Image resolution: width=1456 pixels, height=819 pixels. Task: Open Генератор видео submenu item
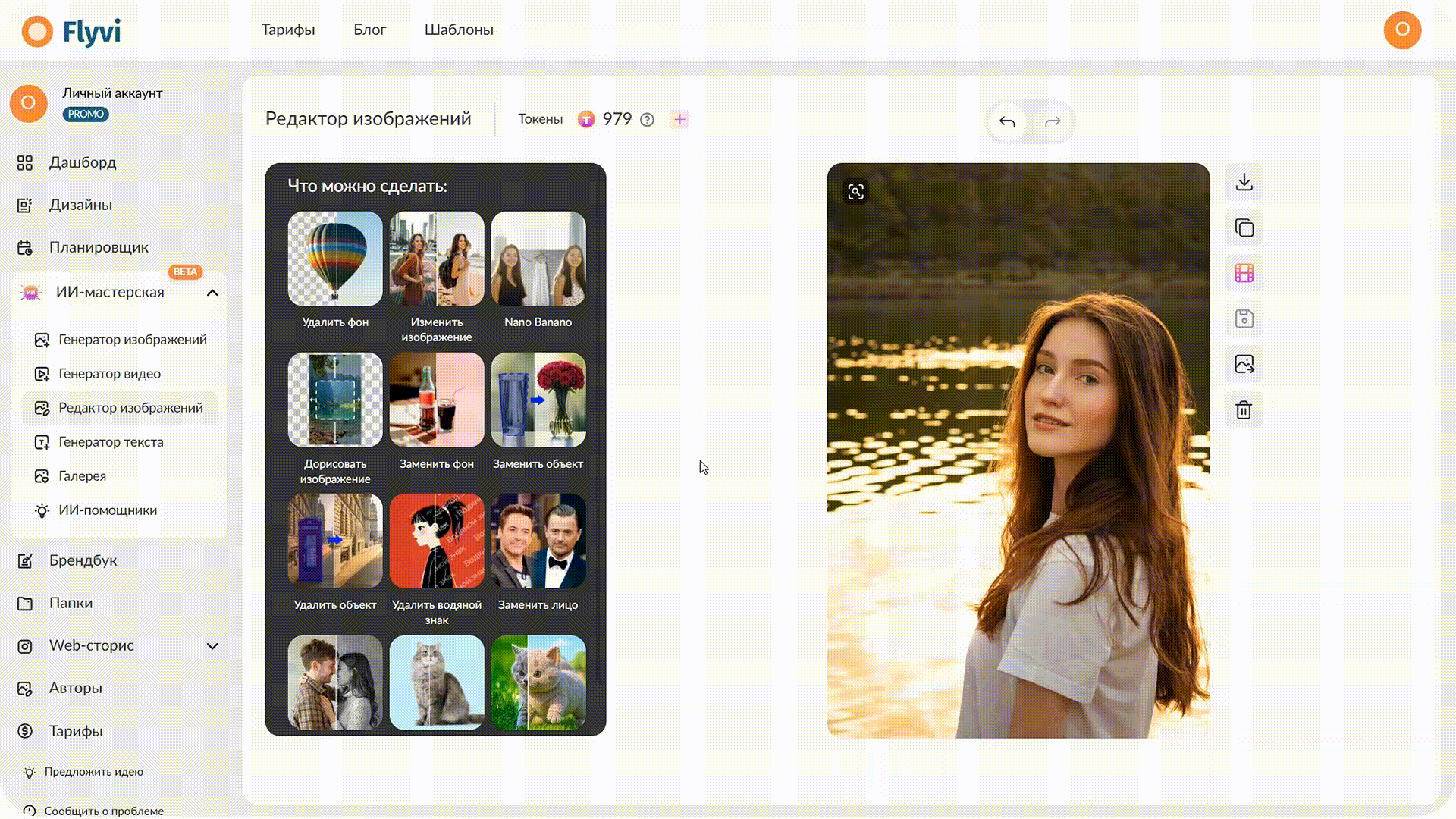(x=97, y=374)
